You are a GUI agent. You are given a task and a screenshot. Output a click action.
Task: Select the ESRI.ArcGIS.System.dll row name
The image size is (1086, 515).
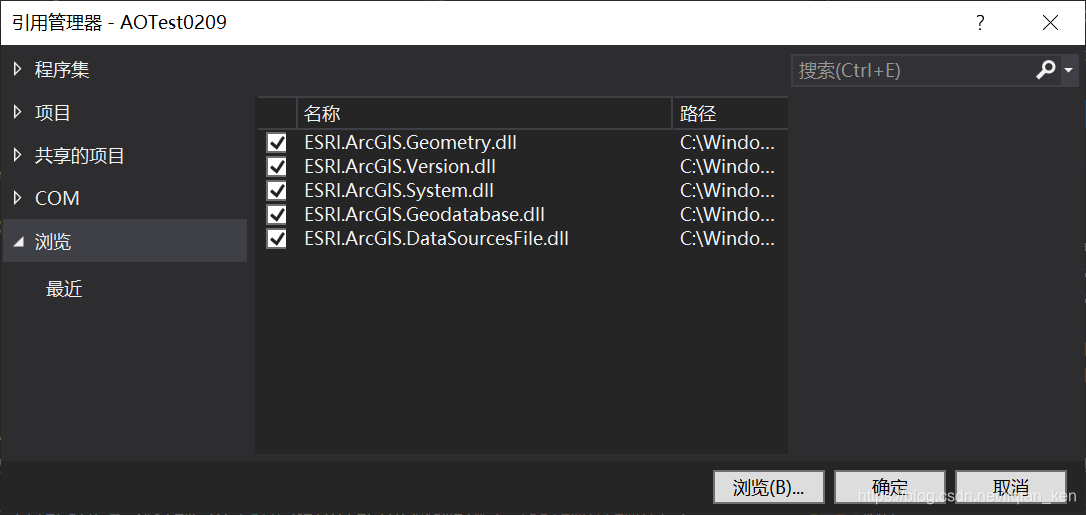pos(399,190)
